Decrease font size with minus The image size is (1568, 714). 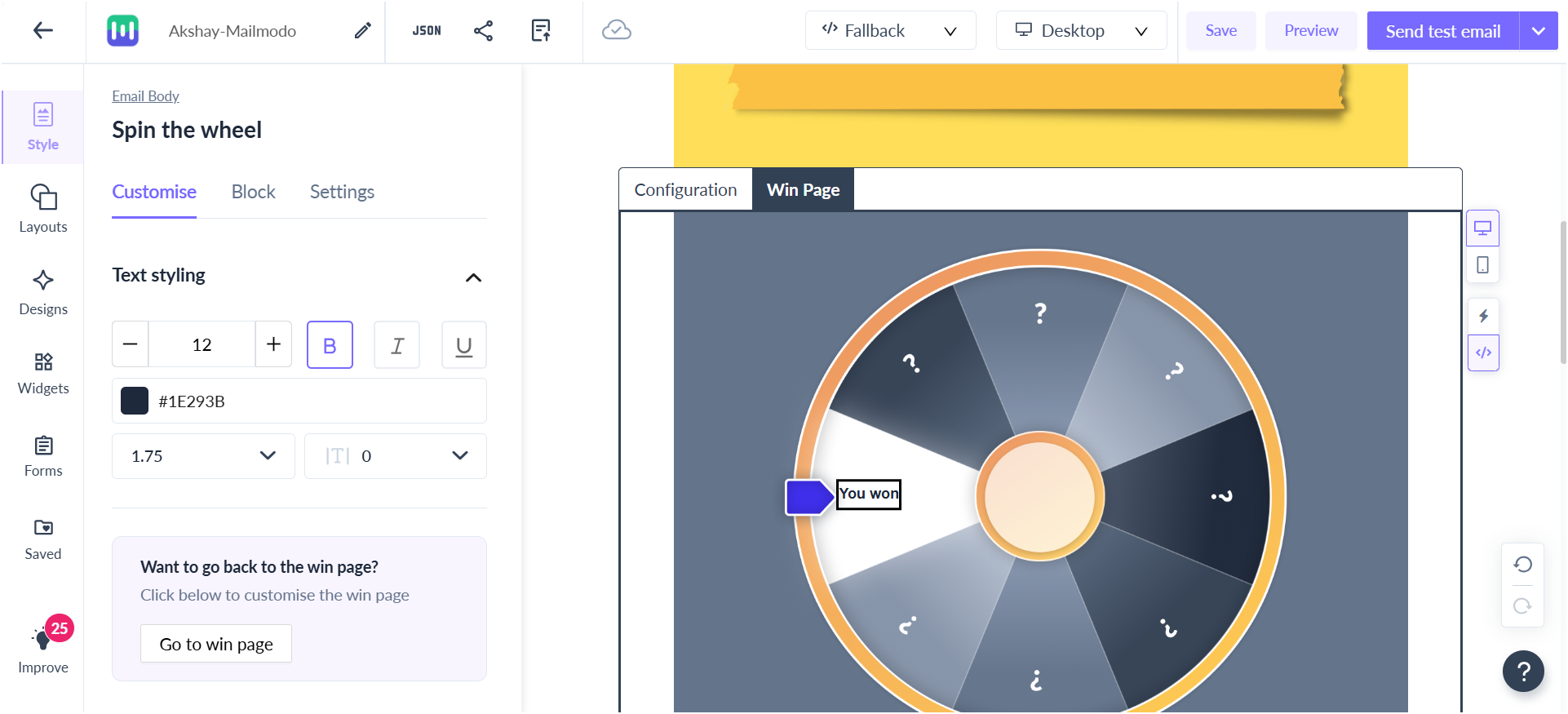pyautogui.click(x=131, y=344)
